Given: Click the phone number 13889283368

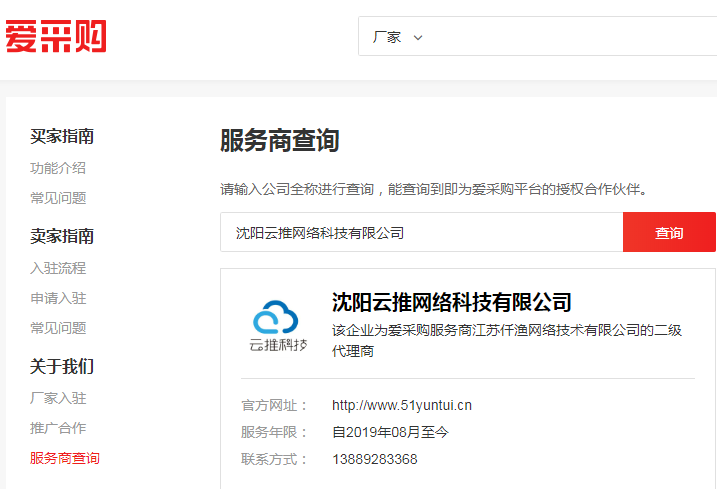Looking at the screenshot, I should [375, 459].
